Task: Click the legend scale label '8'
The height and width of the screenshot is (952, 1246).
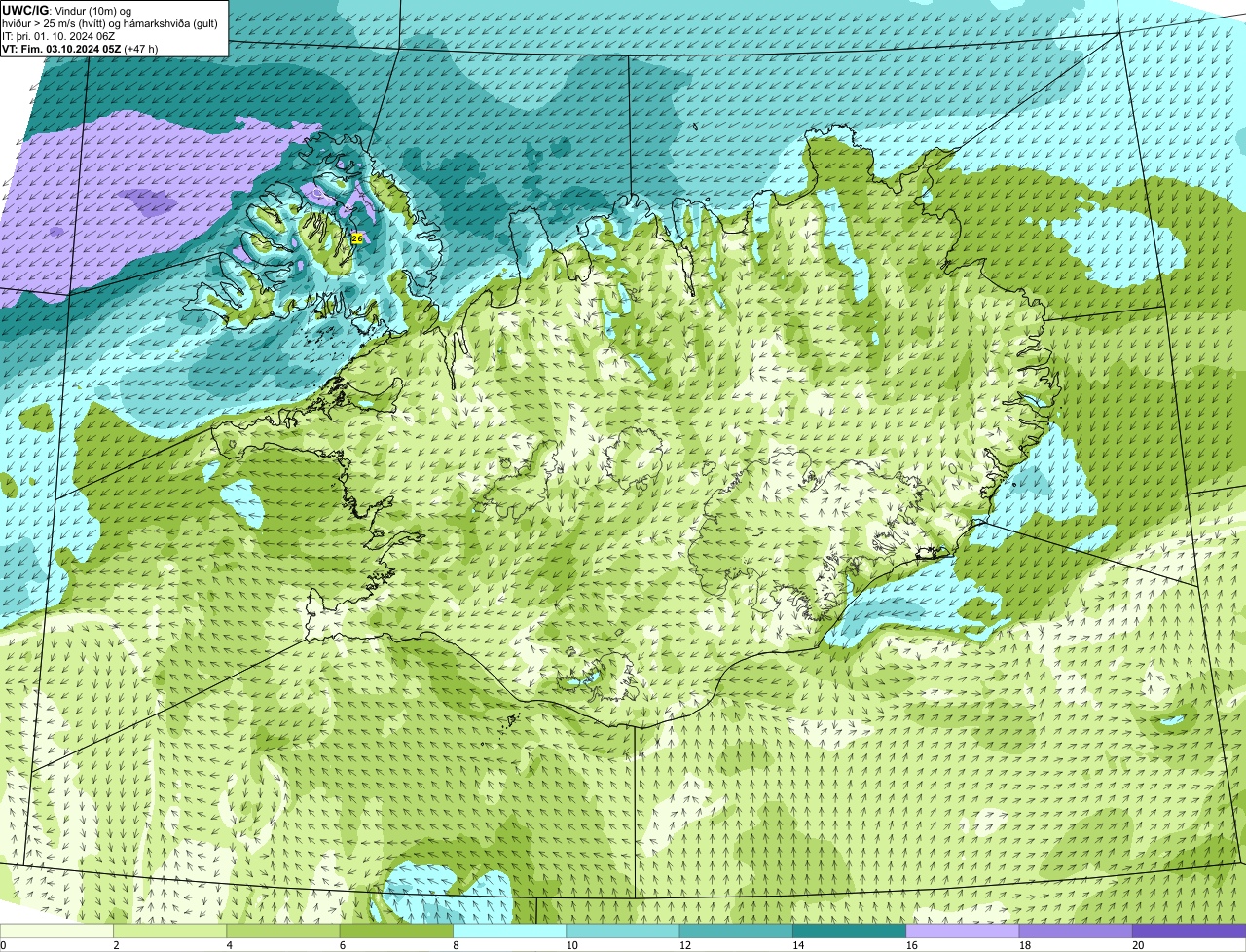Action: 454,945
